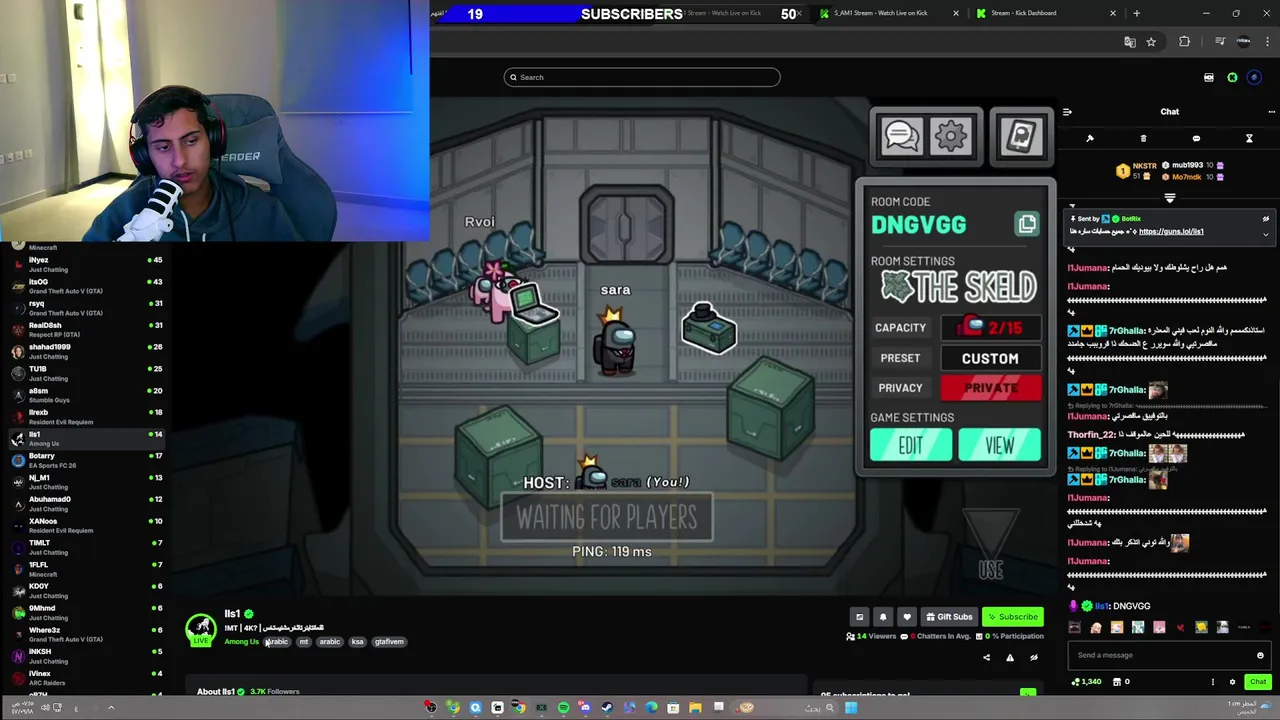Collapse the gift leaderboard with down arrow
The width and height of the screenshot is (1280, 720).
tap(1169, 198)
